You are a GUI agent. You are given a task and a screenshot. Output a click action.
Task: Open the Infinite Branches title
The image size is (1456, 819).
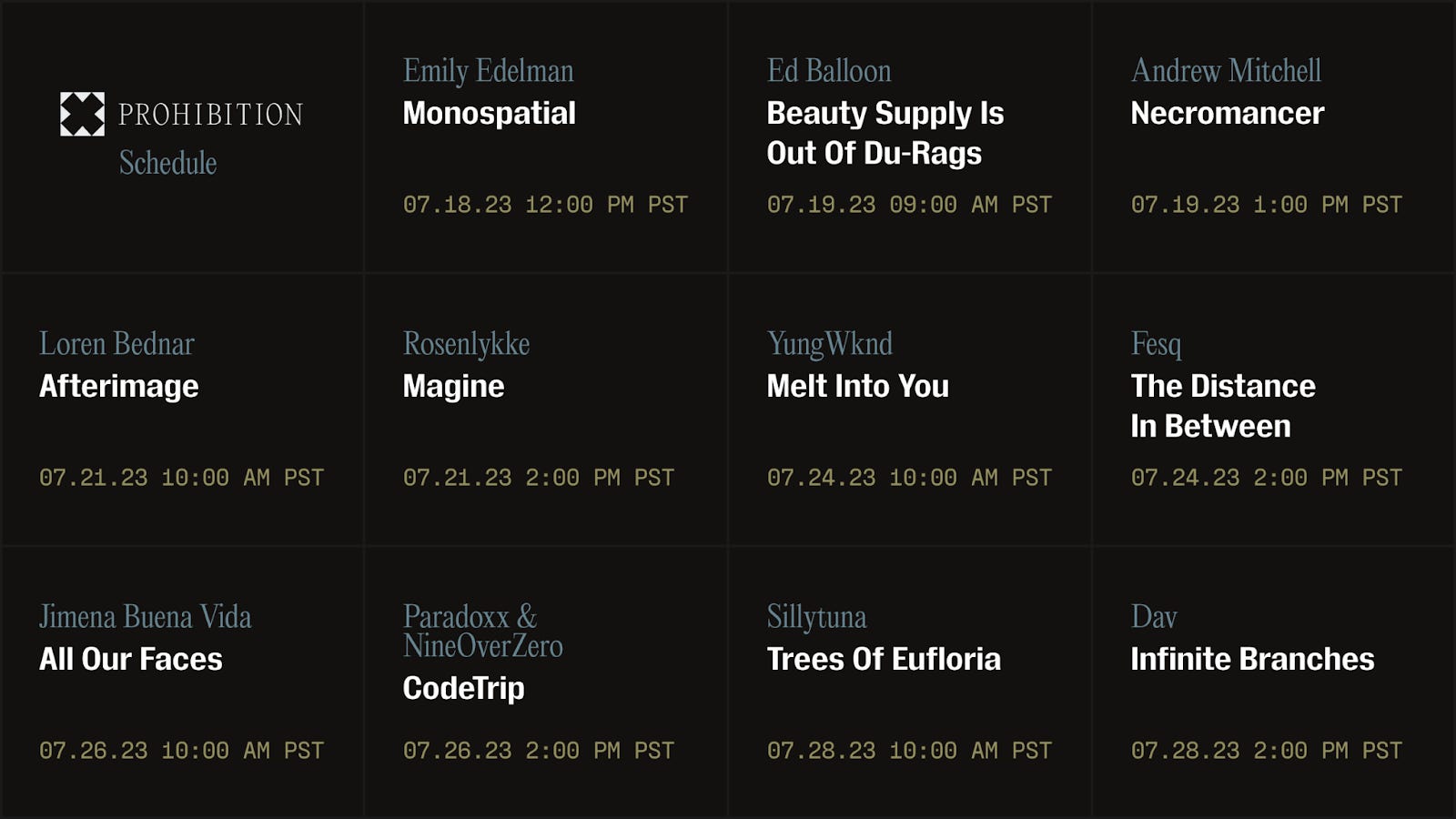[1252, 660]
